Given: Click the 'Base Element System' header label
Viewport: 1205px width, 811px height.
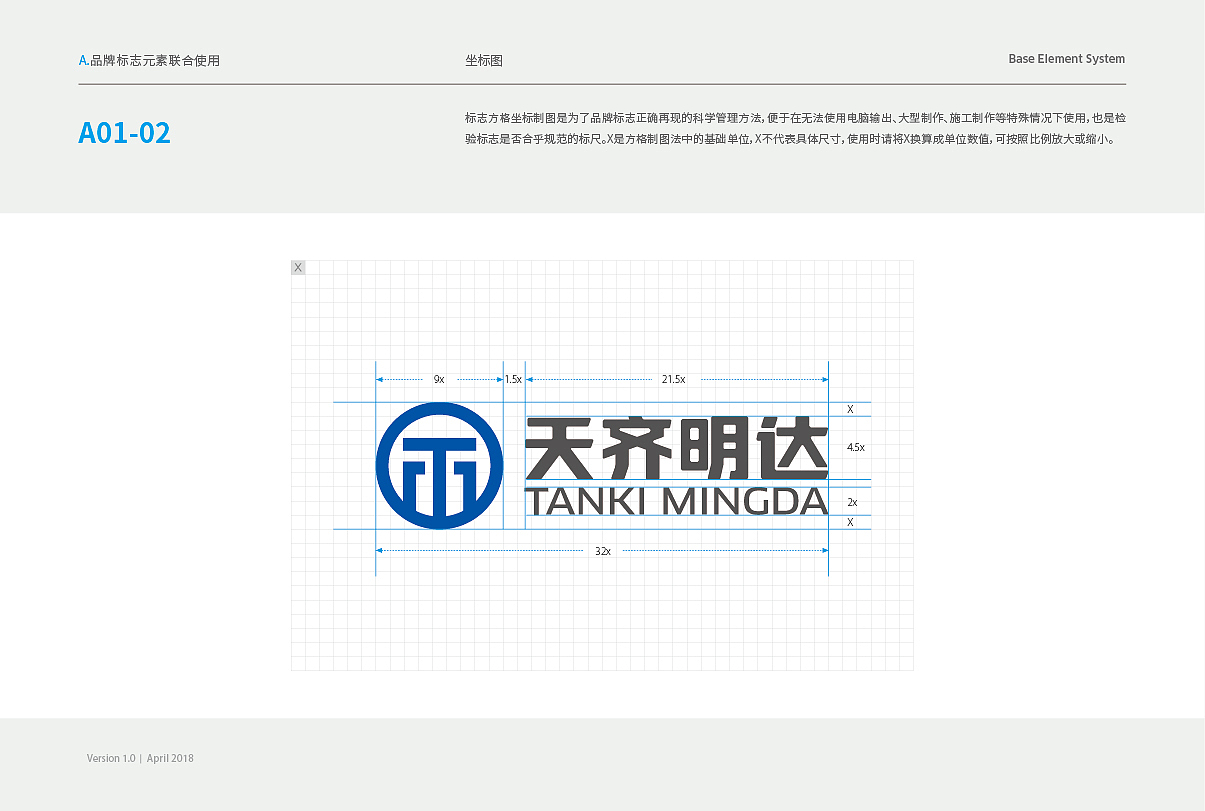Looking at the screenshot, I should [x=1067, y=59].
